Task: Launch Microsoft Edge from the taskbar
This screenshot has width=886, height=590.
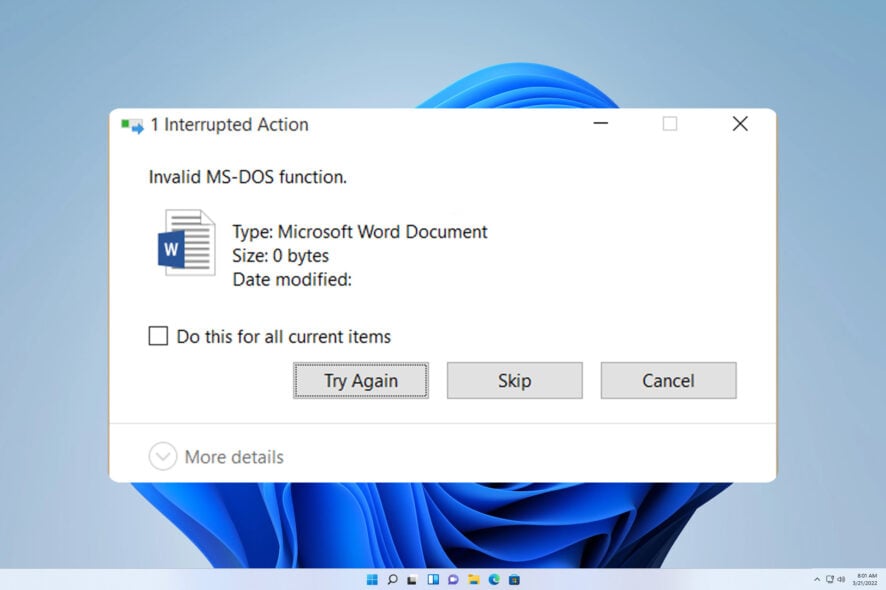Action: [495, 579]
